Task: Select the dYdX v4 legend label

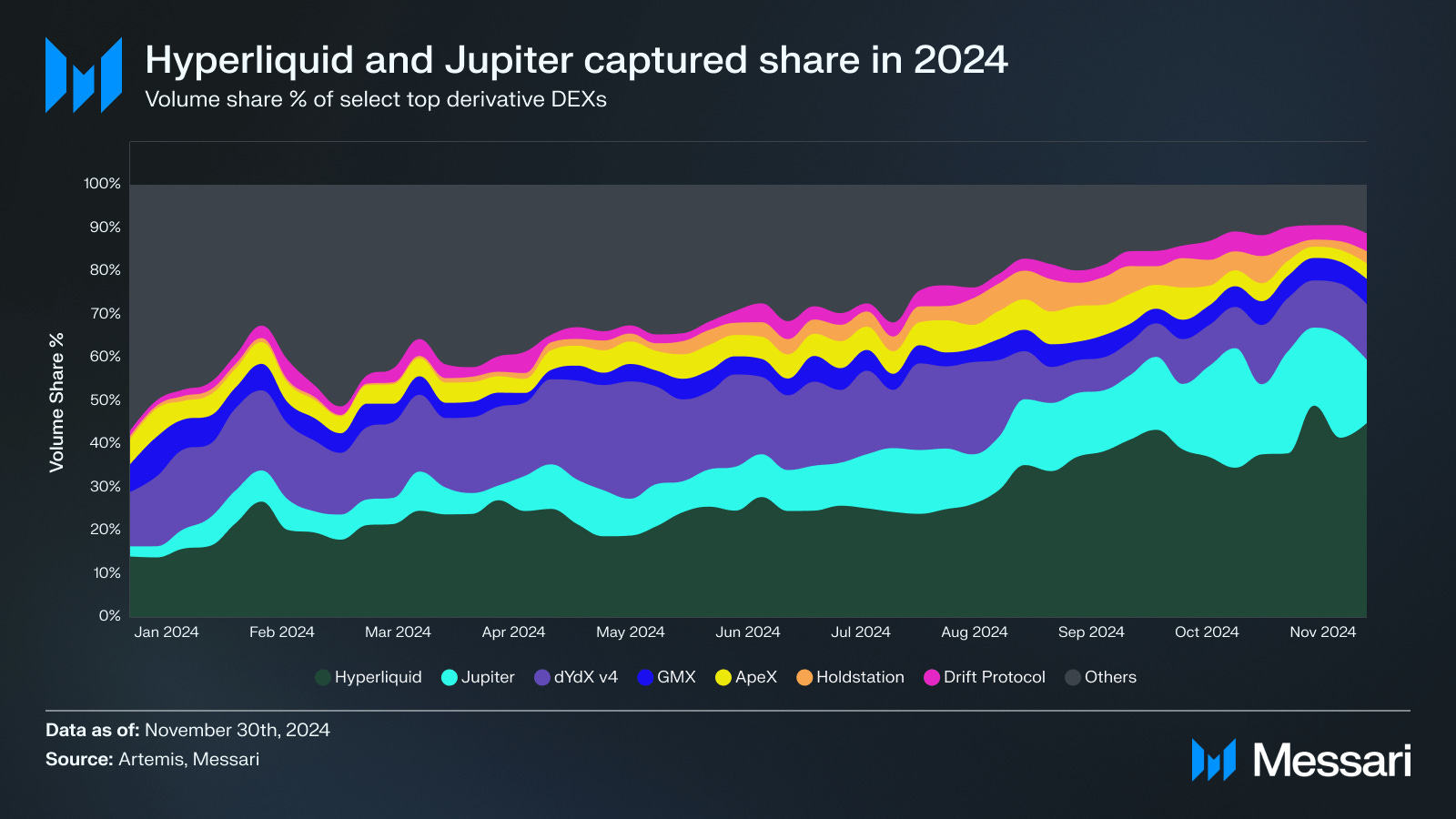Action: click(586, 677)
